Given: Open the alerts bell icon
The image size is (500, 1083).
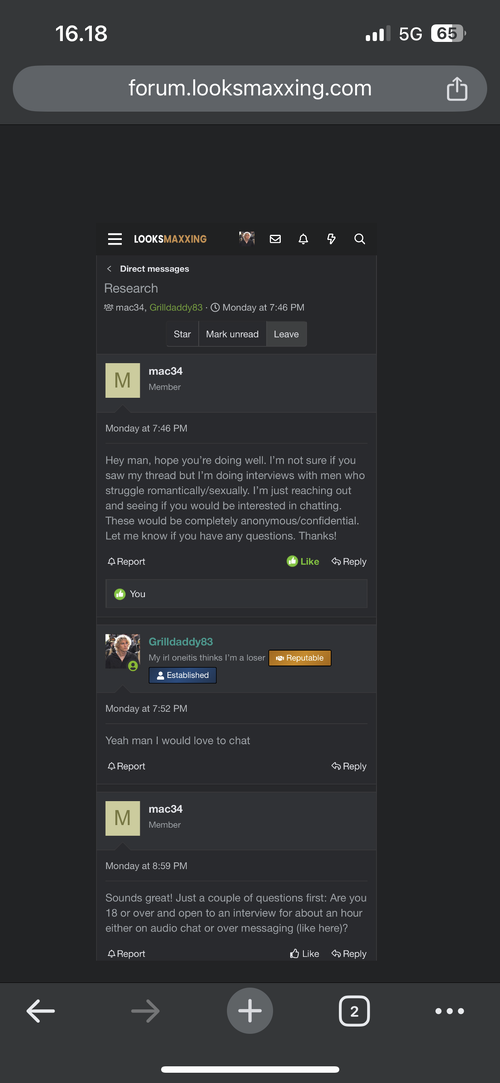Looking at the screenshot, I should click(x=303, y=239).
